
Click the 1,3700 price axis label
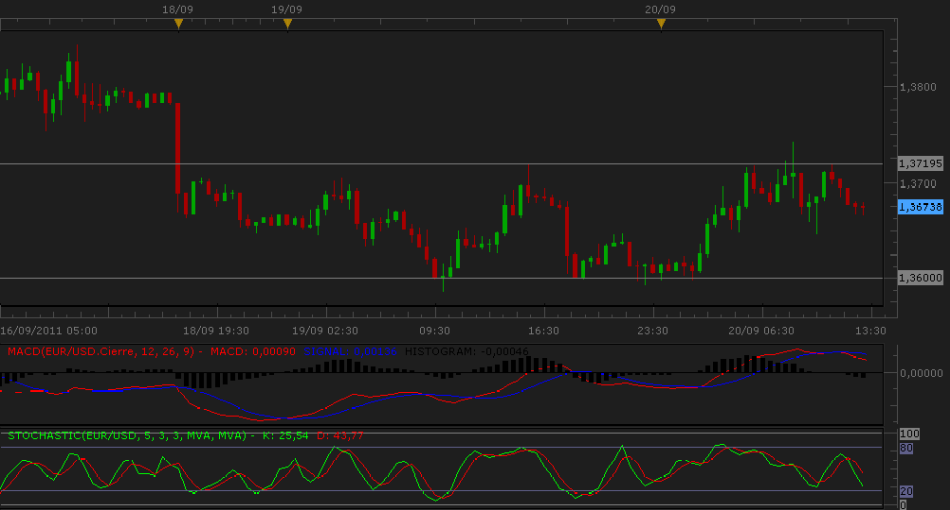918,184
